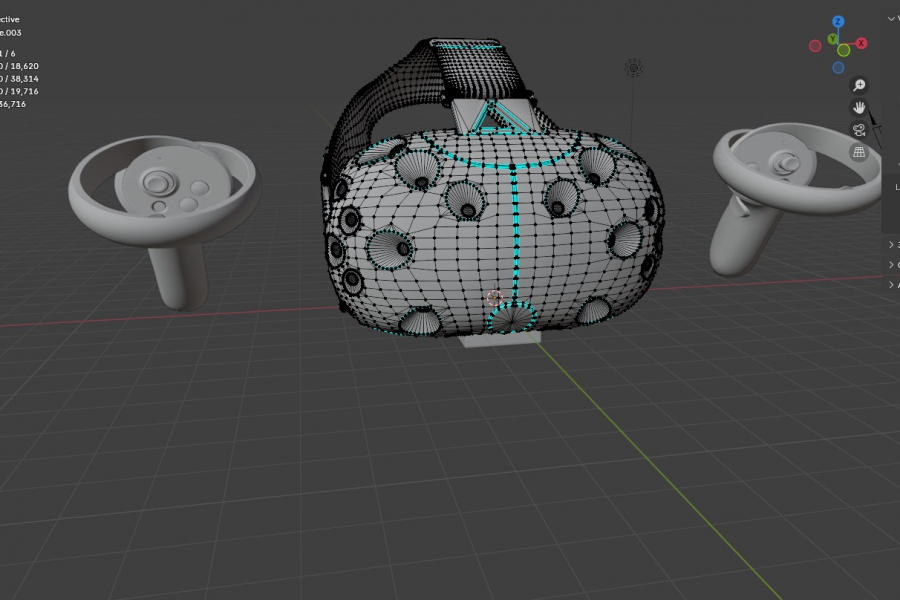Click the light object above the headset
The height and width of the screenshot is (600, 900).
pos(633,68)
